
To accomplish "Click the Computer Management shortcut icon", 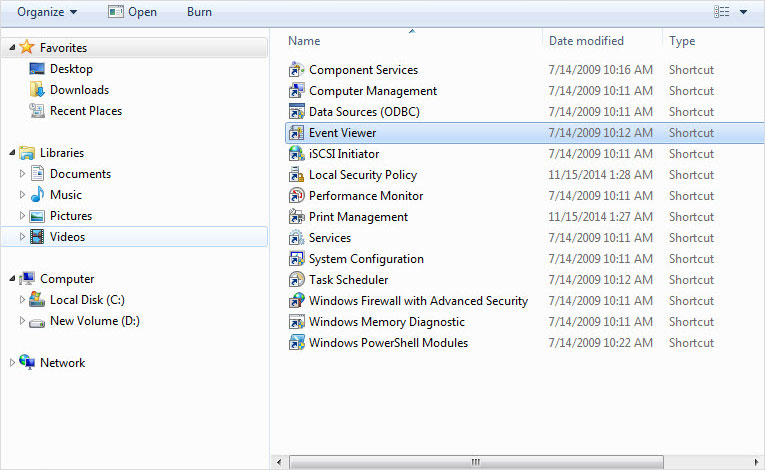I will pyautogui.click(x=296, y=91).
